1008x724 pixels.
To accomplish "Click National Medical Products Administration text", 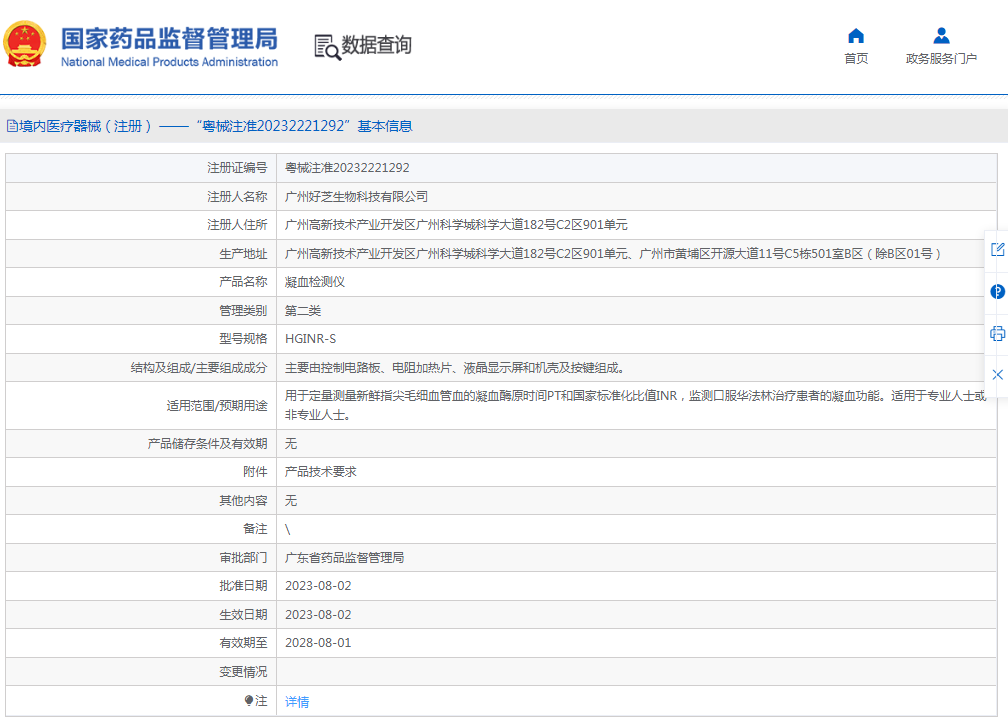I will click(170, 62).
